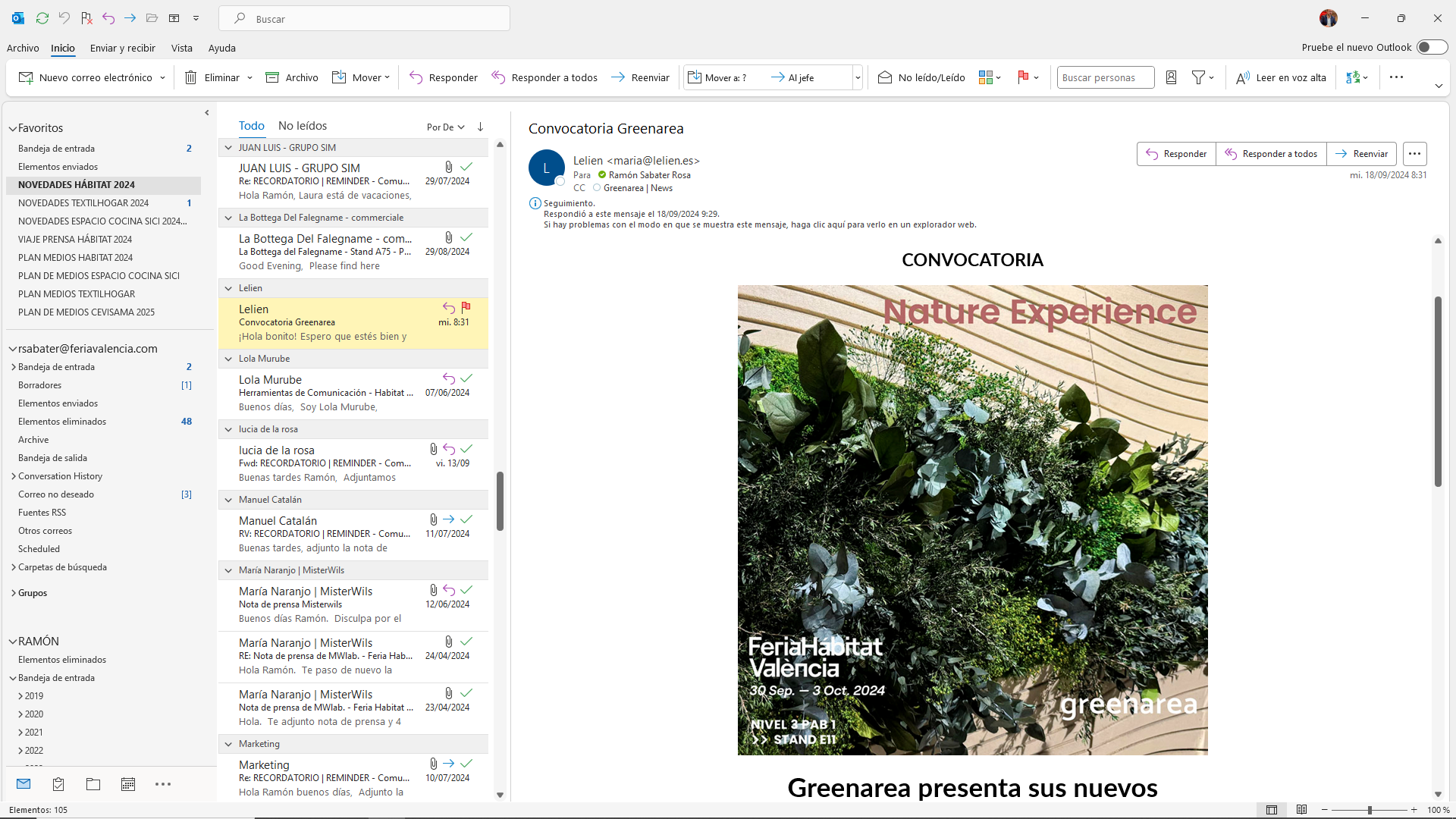This screenshot has height=819, width=1456.
Task: Open the Archivo menu
Action: pyautogui.click(x=23, y=48)
